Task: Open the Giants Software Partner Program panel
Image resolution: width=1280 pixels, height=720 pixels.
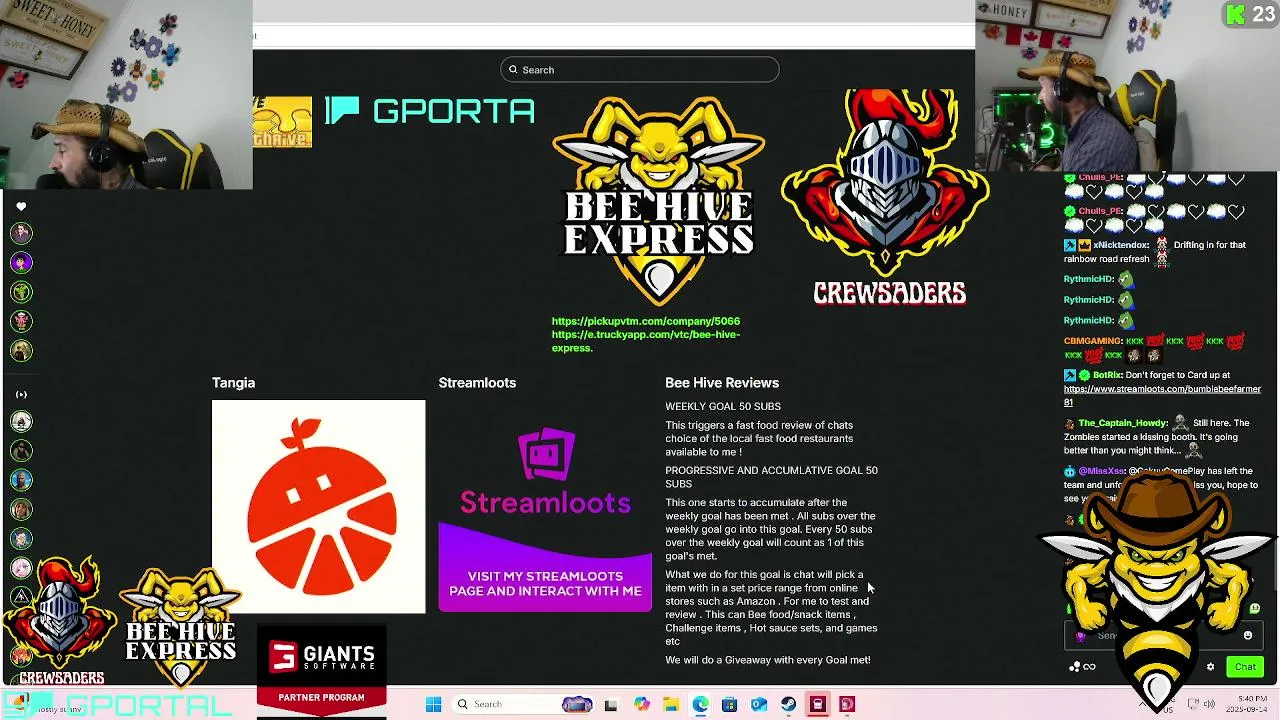Action: point(321,670)
